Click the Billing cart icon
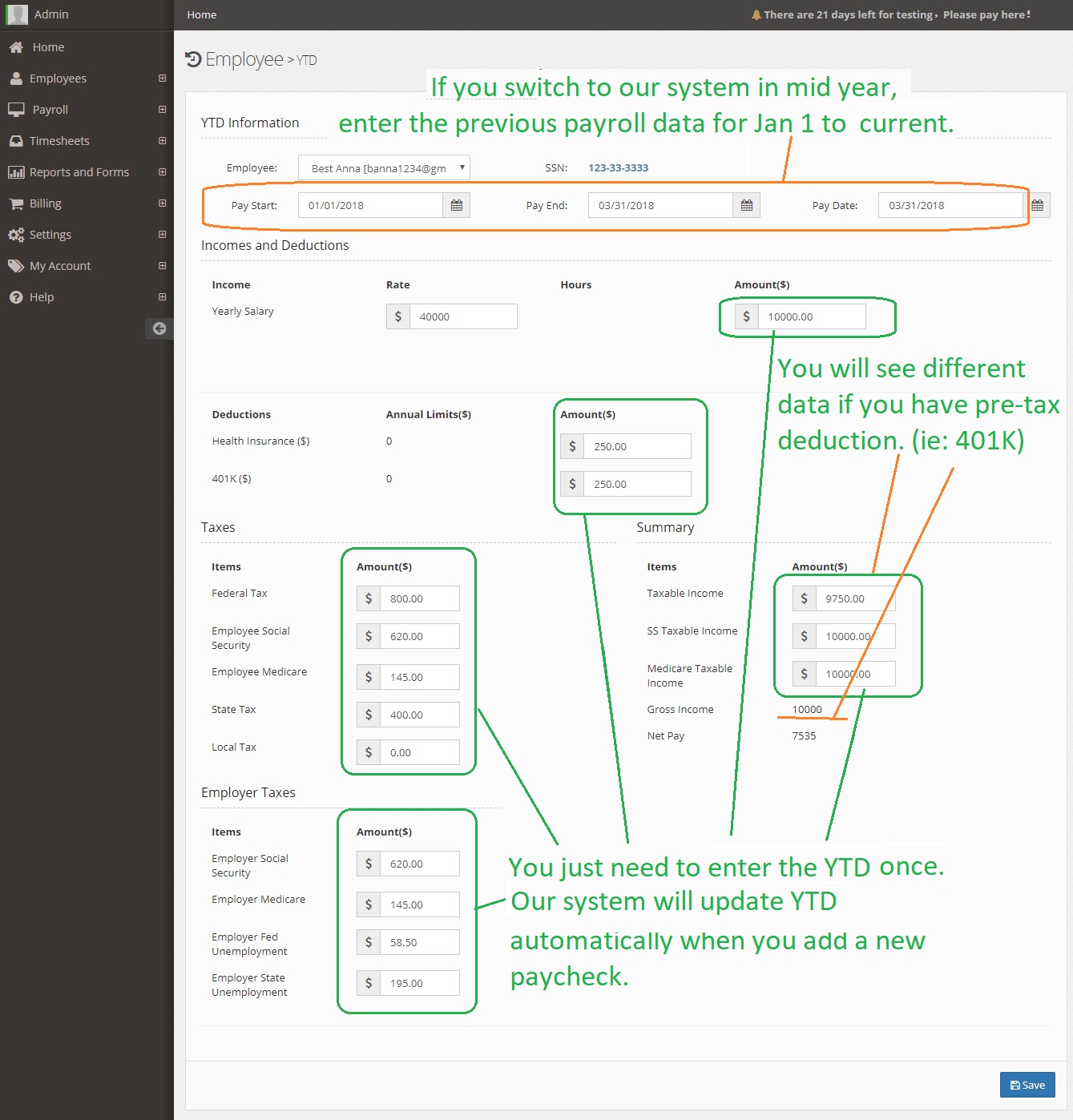1073x1120 pixels. tap(16, 203)
